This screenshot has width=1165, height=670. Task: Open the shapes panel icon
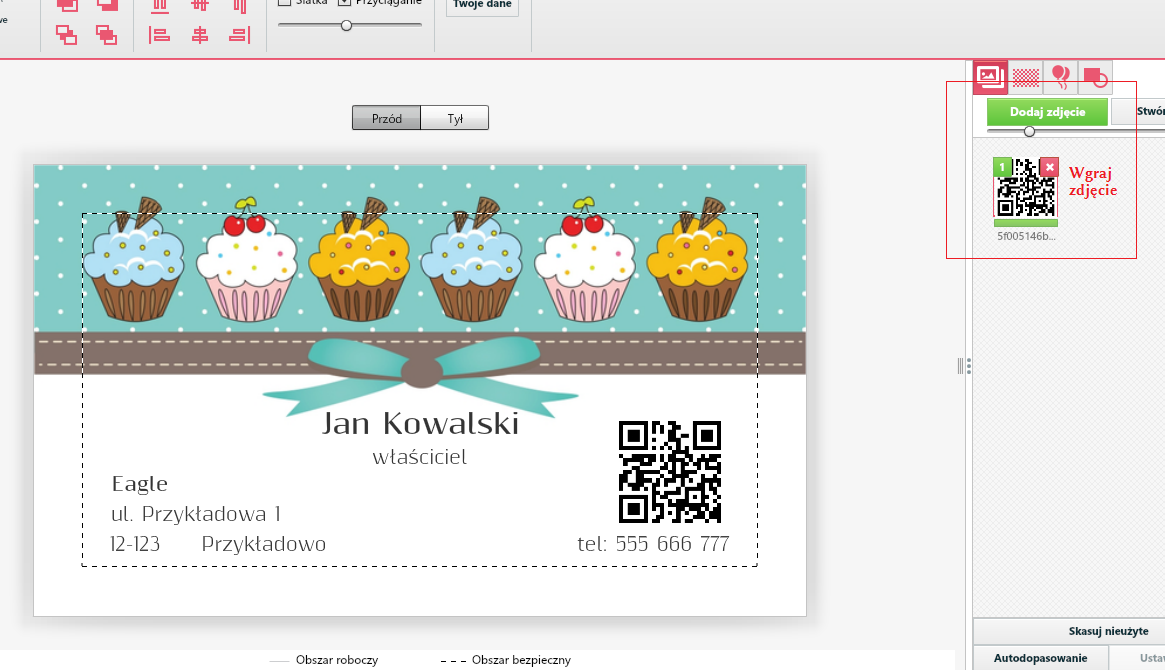(1095, 77)
